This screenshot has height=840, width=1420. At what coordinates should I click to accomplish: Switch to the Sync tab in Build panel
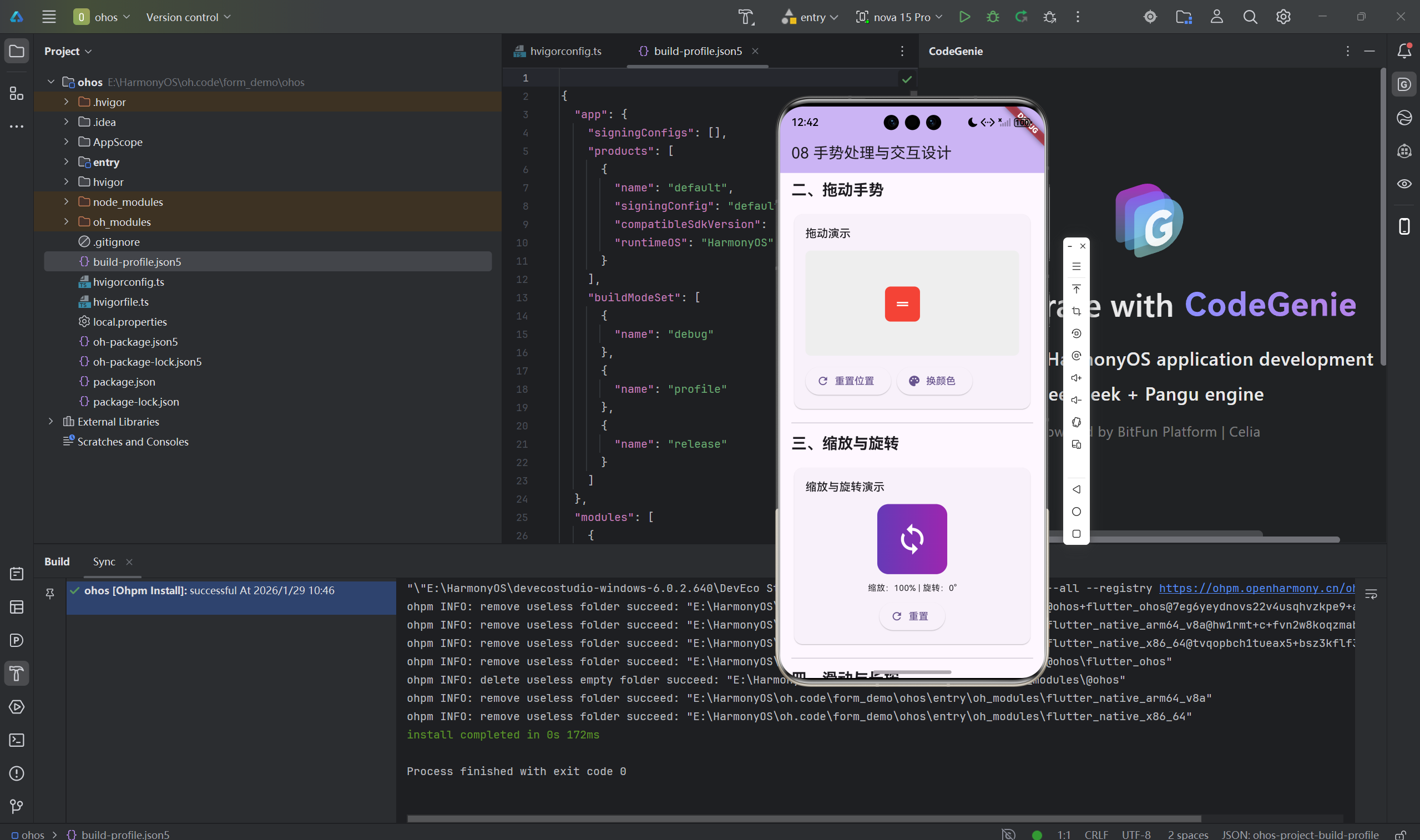coord(104,561)
